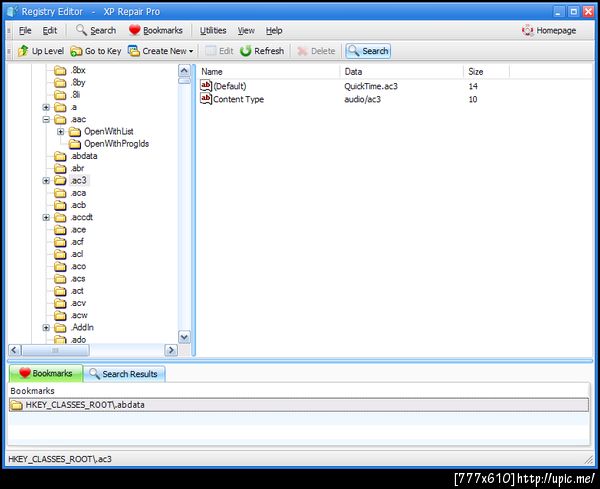Expand the .a registry key
600x489 pixels.
click(x=46, y=107)
